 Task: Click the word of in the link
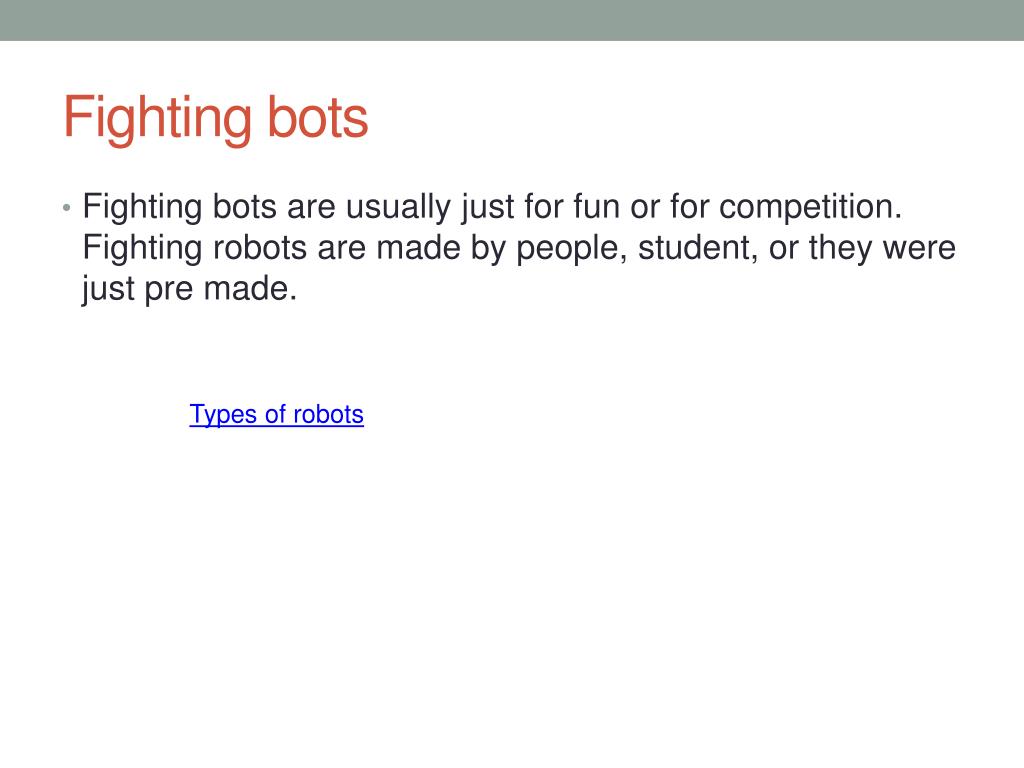[275, 414]
